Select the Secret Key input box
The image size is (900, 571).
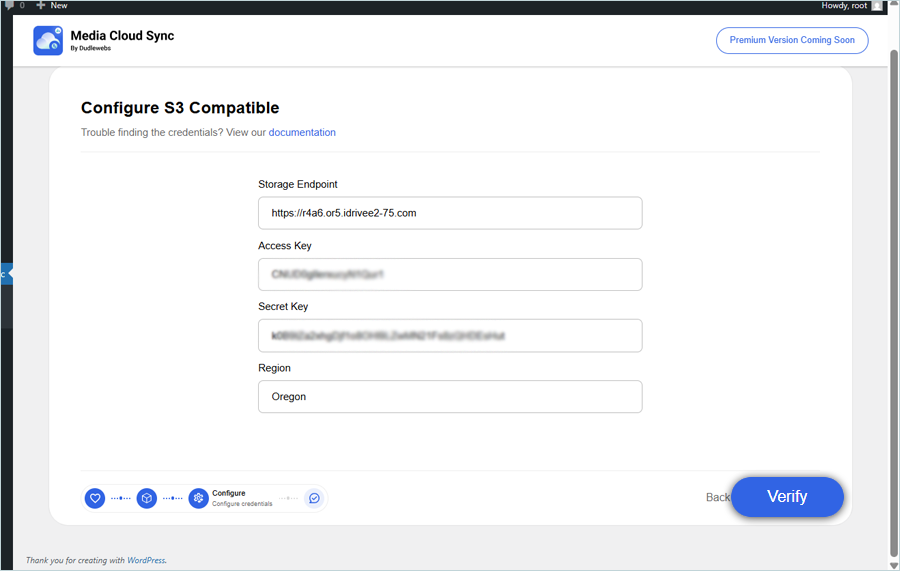point(450,336)
